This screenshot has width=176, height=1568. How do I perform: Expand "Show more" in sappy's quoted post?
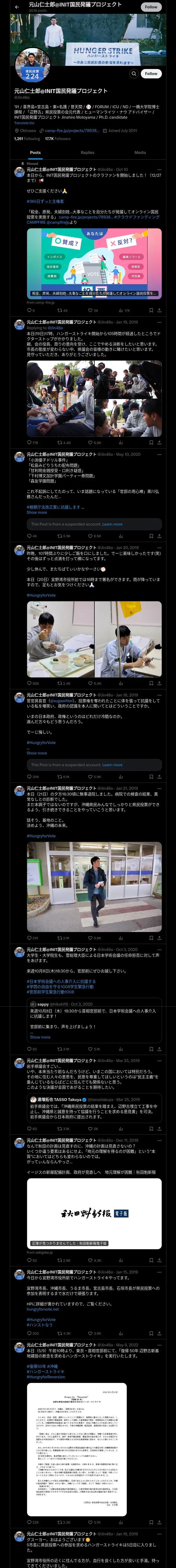[x=40, y=1037]
